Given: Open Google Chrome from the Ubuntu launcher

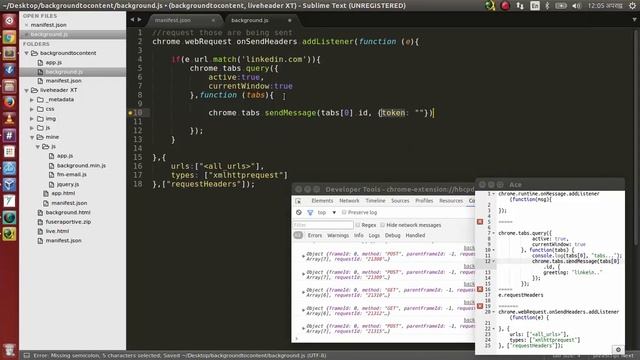Looking at the screenshot, I should coord(9,37).
